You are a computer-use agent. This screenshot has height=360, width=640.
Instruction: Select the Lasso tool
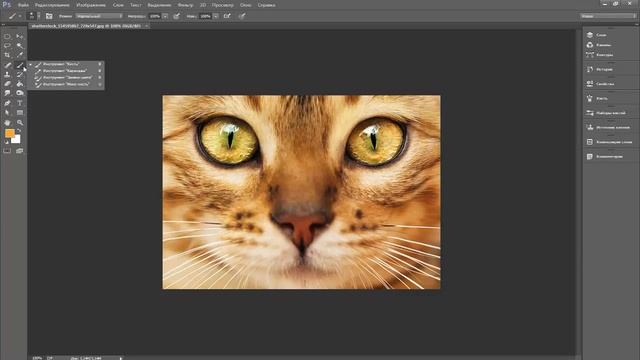pos(7,46)
